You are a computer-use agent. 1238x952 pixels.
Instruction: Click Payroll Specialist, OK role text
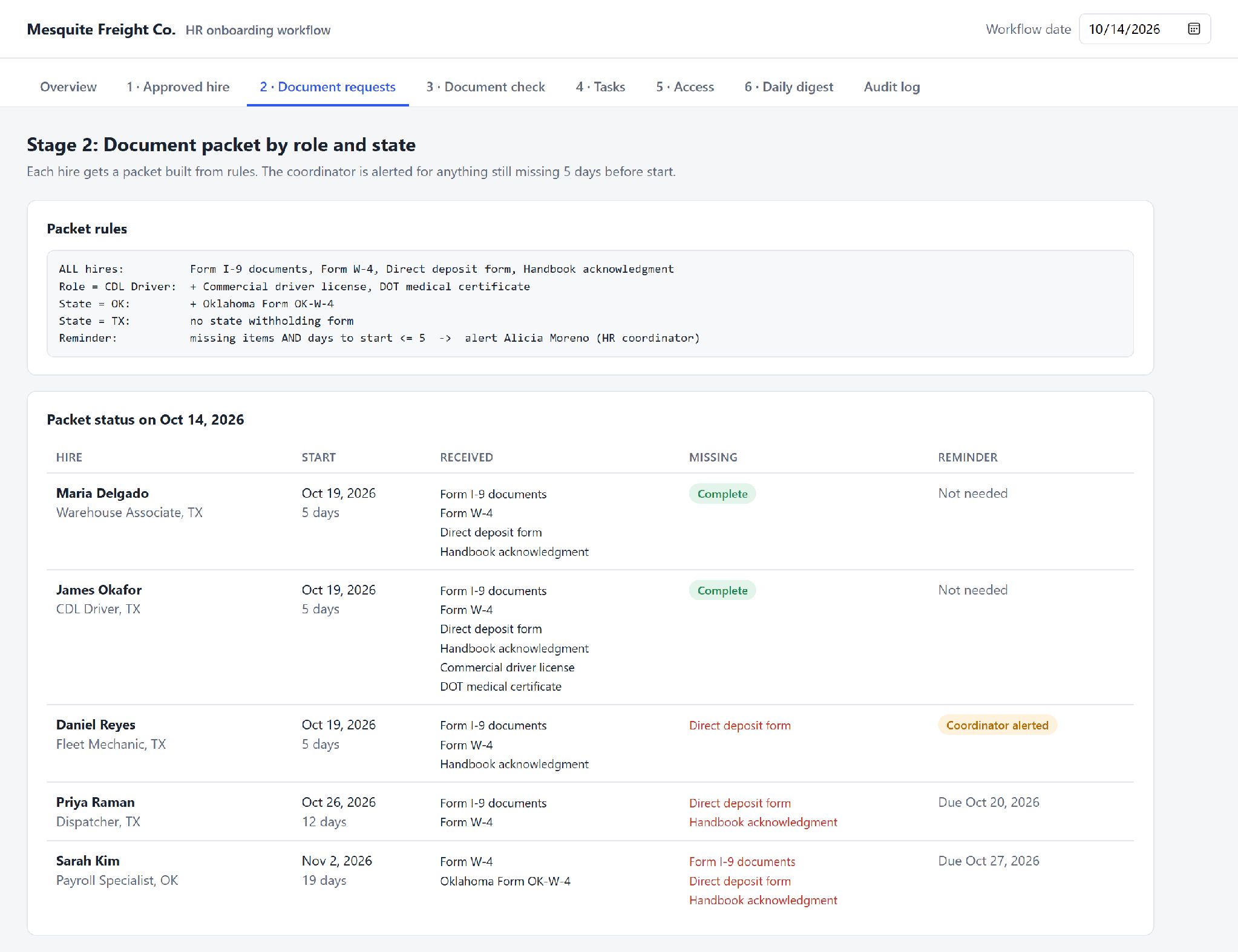click(x=117, y=880)
